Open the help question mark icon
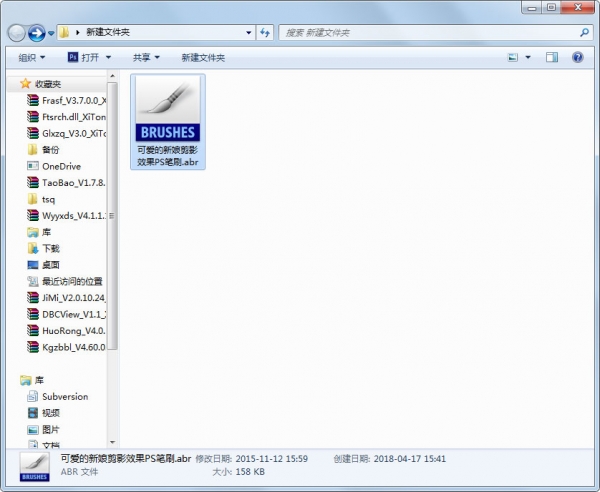Viewport: 600px width, 492px height. click(577, 57)
